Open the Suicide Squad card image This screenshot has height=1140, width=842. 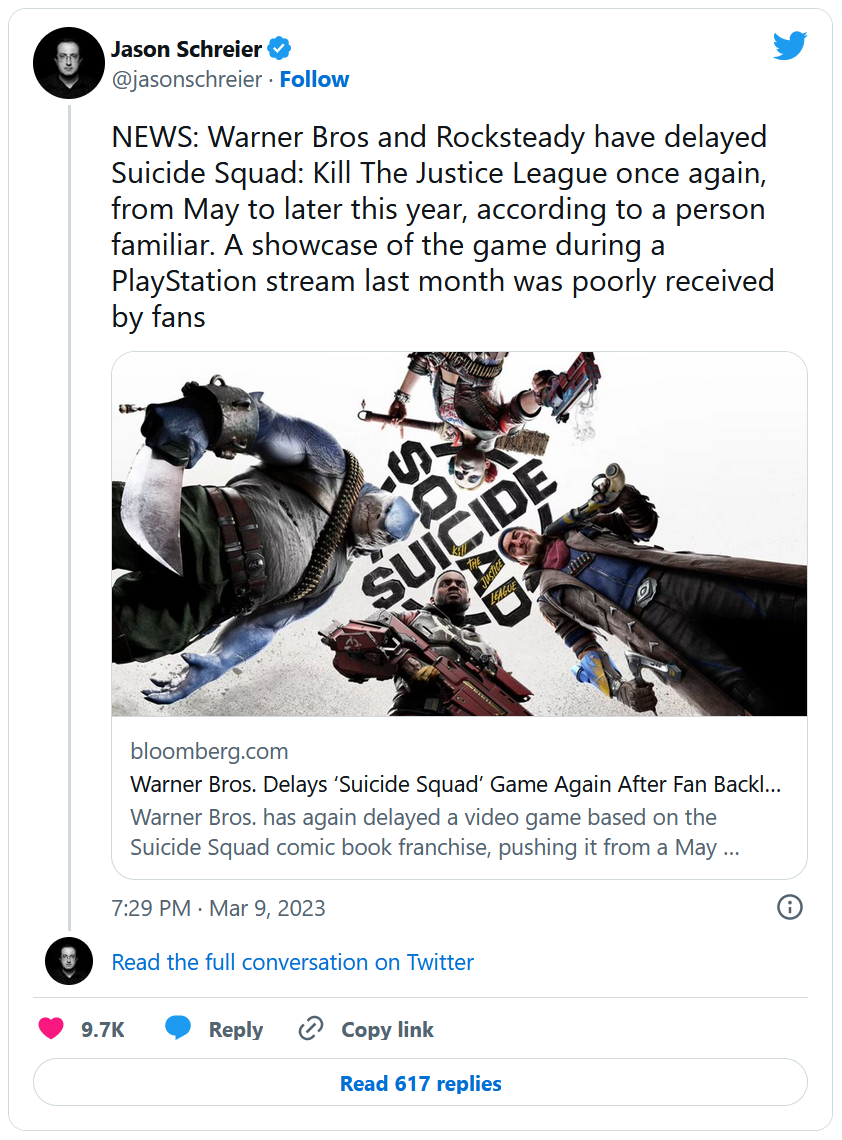tap(459, 534)
